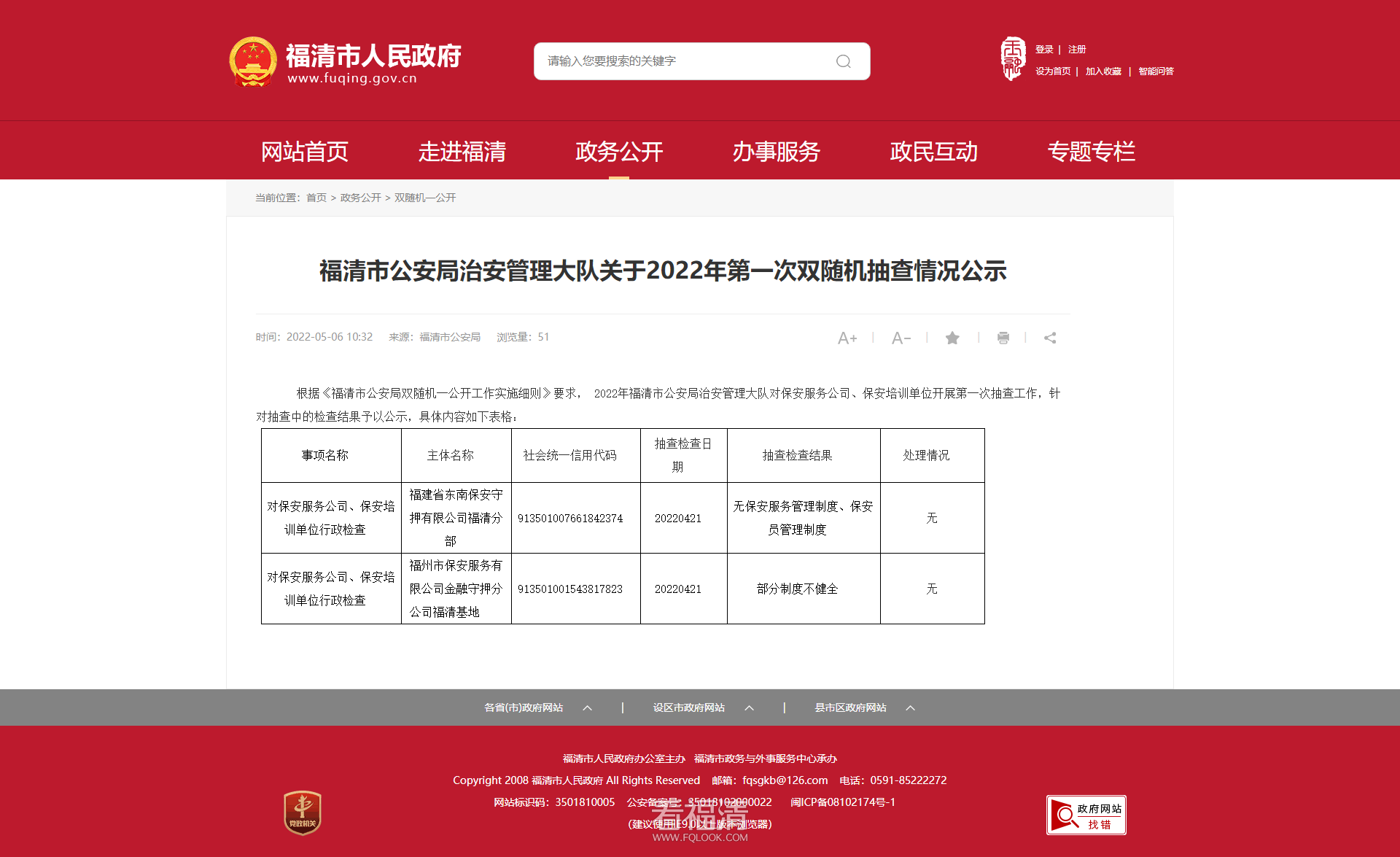Click the national emblem site logo
Viewport: 1400px width, 857px height.
(253, 61)
